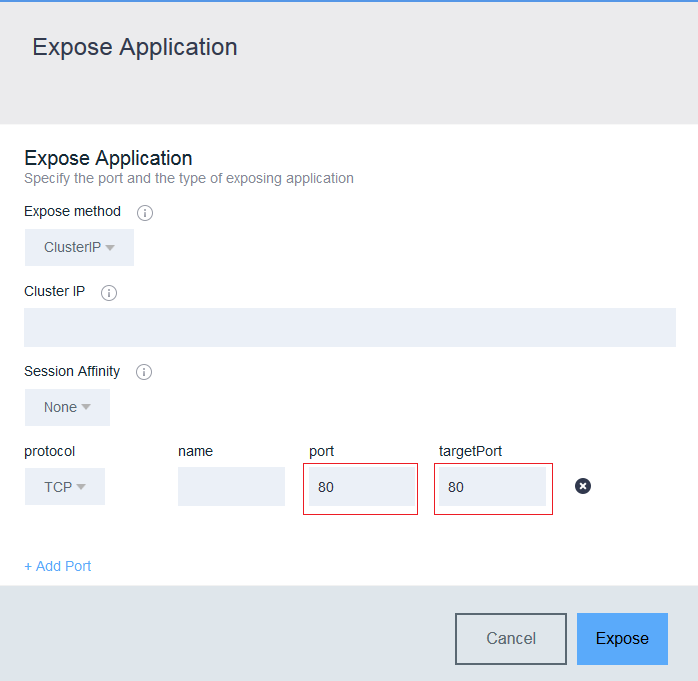Screen dimensions: 698x681
Task: Expand the Session Affinity None dropdown
Action: pos(67,407)
